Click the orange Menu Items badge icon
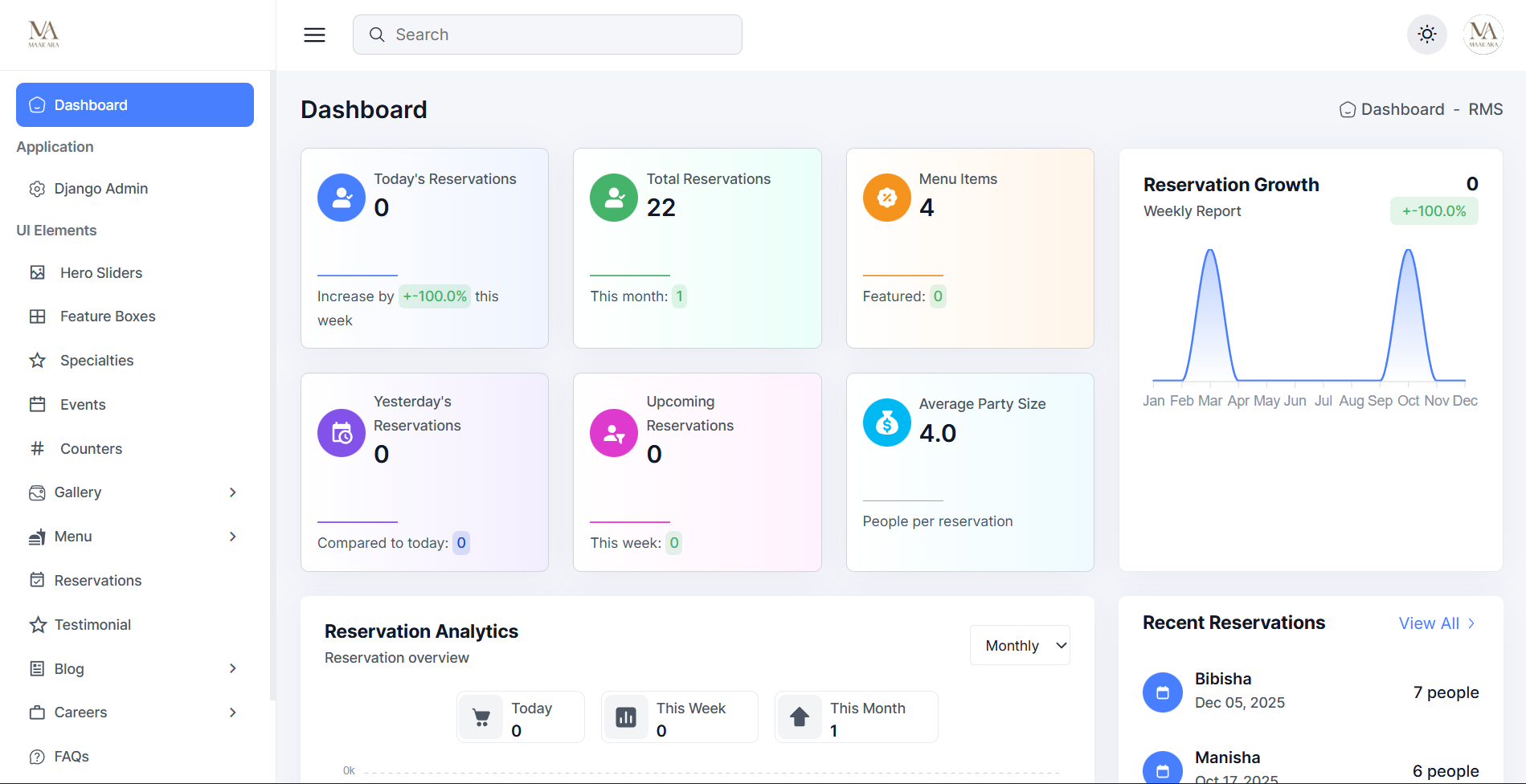 click(886, 198)
